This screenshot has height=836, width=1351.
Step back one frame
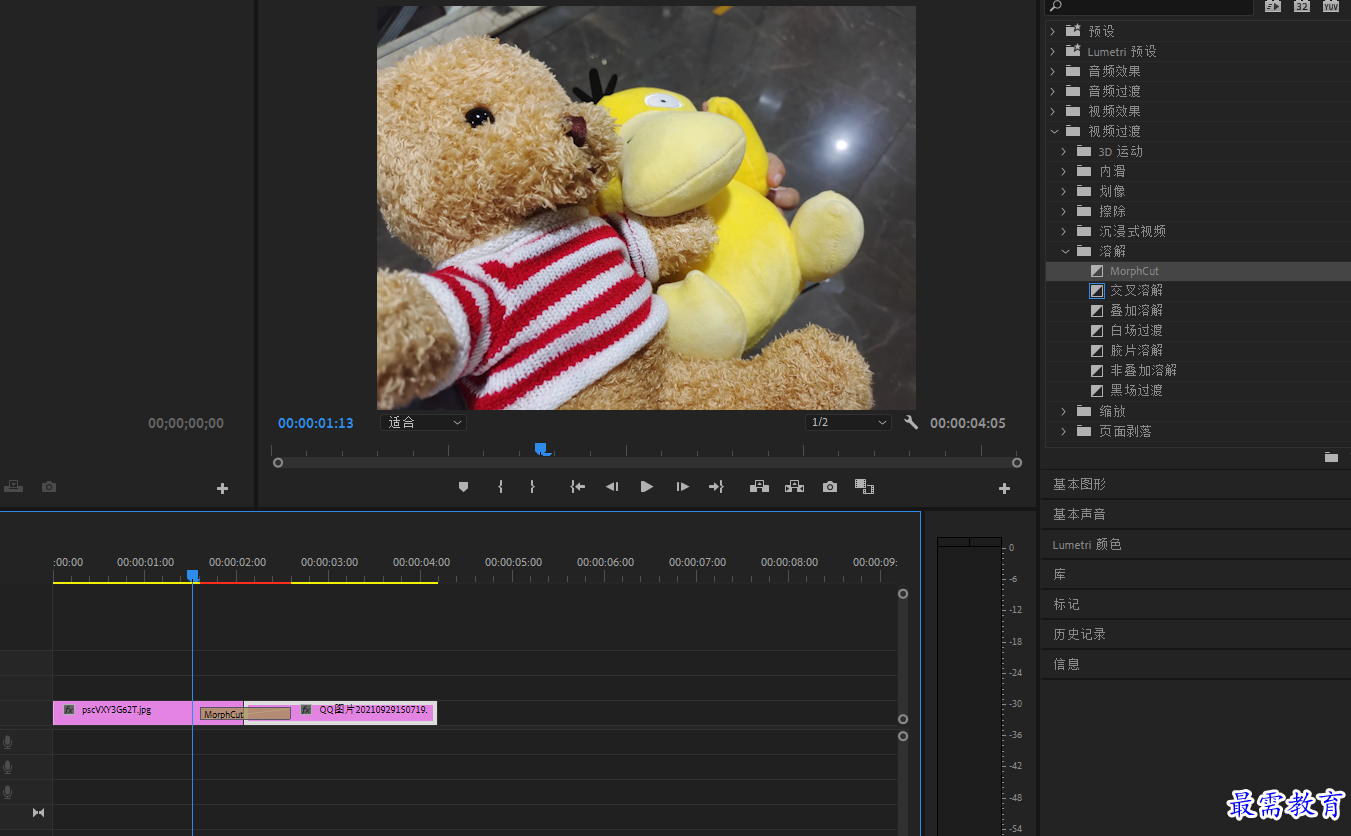point(612,487)
